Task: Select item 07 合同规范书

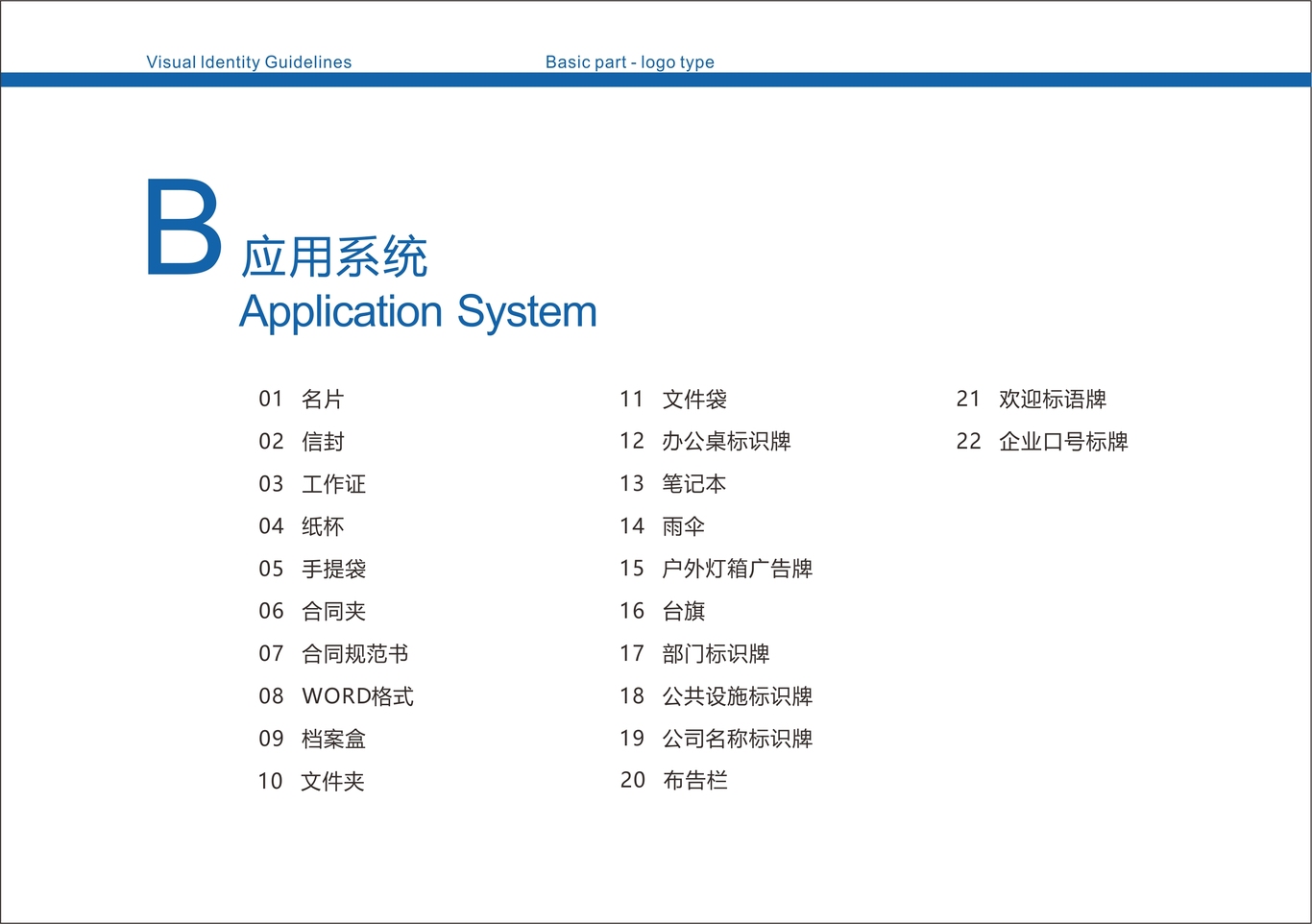Action: (x=333, y=653)
